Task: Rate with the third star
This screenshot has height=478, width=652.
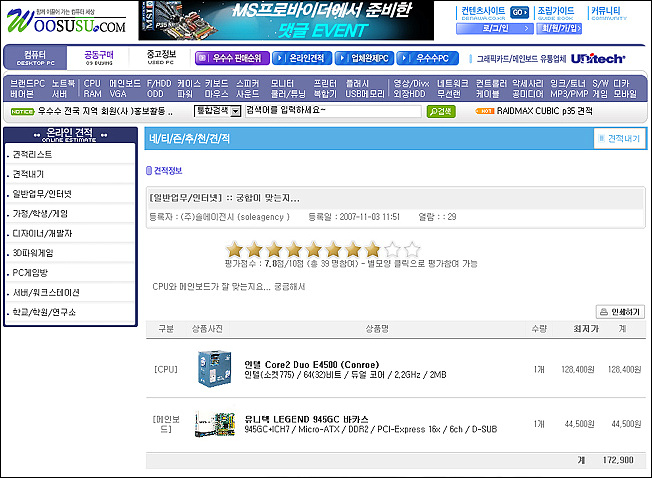Action: click(x=274, y=249)
